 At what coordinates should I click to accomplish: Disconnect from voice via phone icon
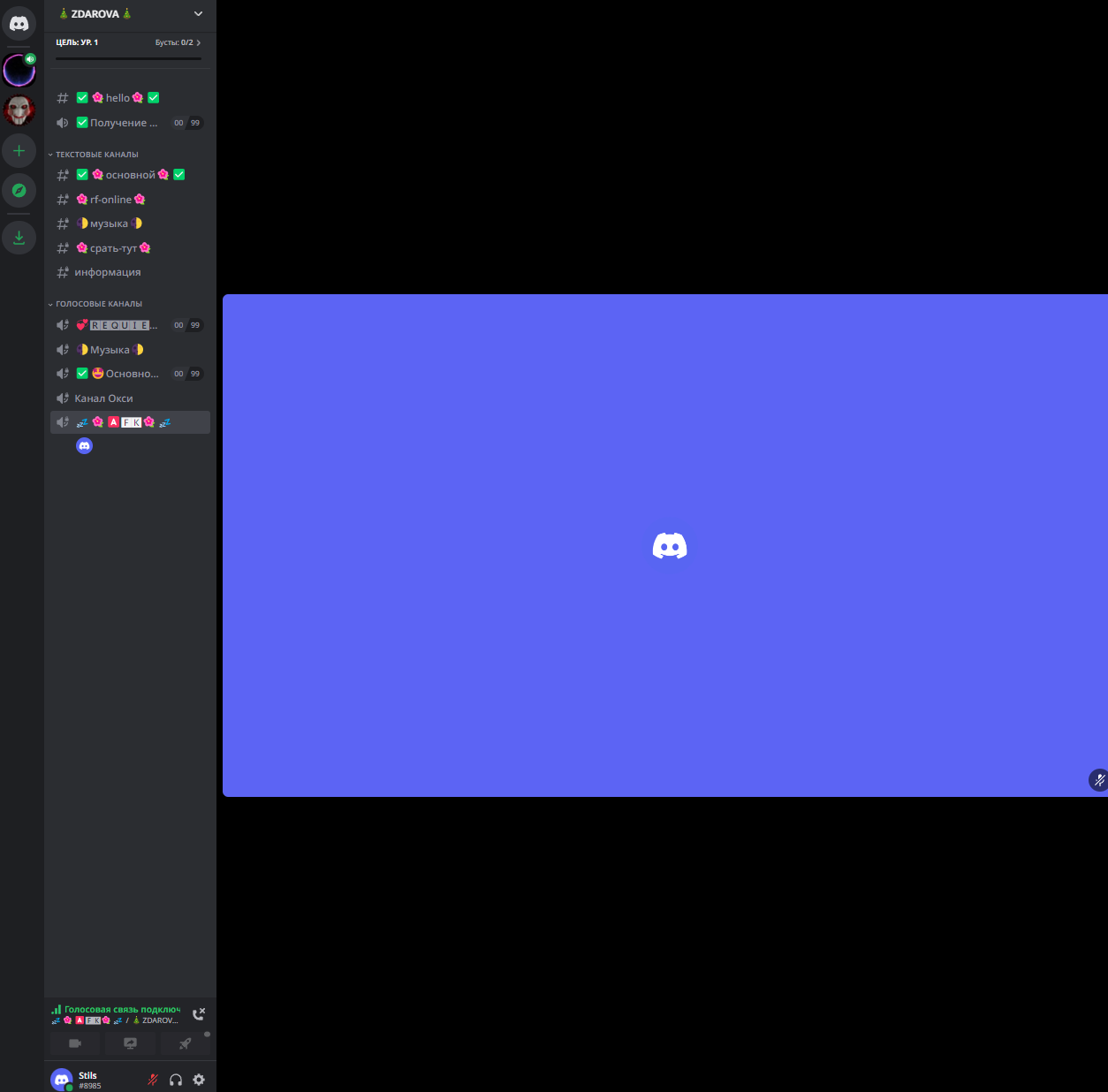(x=199, y=1014)
